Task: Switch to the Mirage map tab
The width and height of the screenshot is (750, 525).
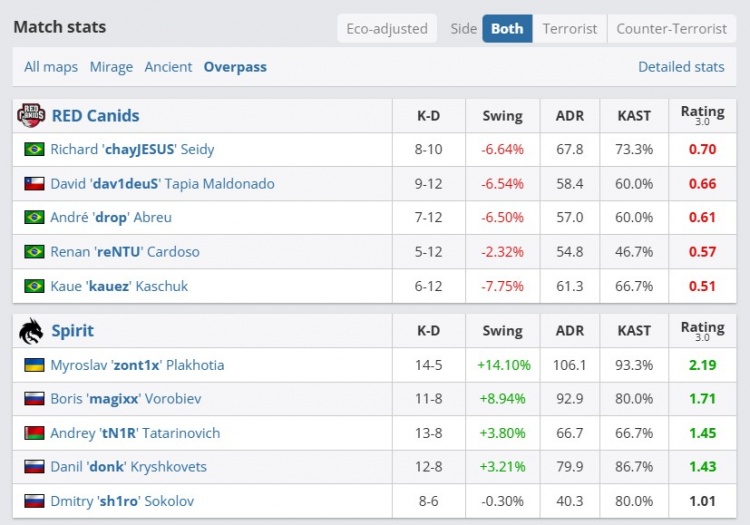Action: [x=111, y=67]
